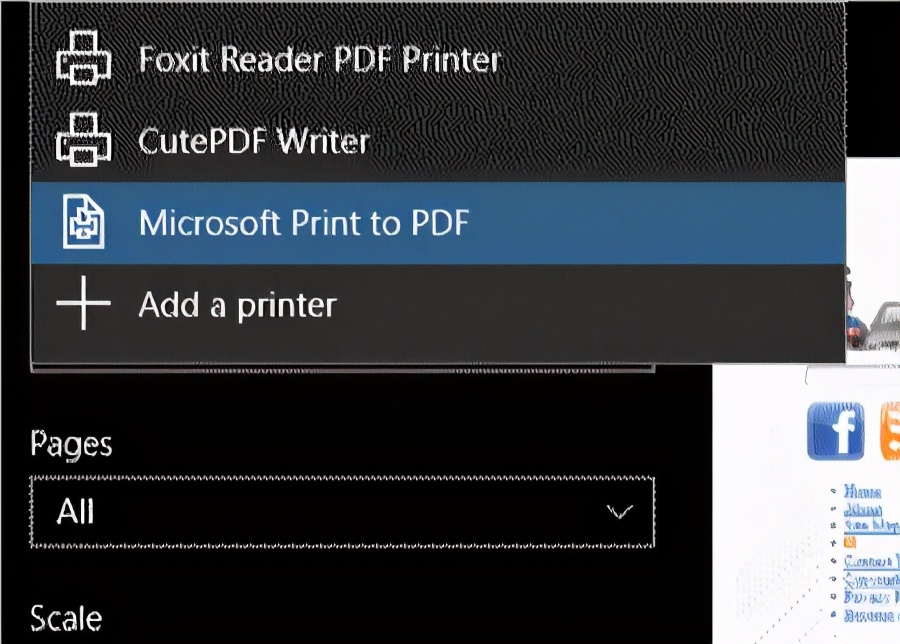Select the Add a printer entry
Screen dimensions: 900x644
point(438,305)
